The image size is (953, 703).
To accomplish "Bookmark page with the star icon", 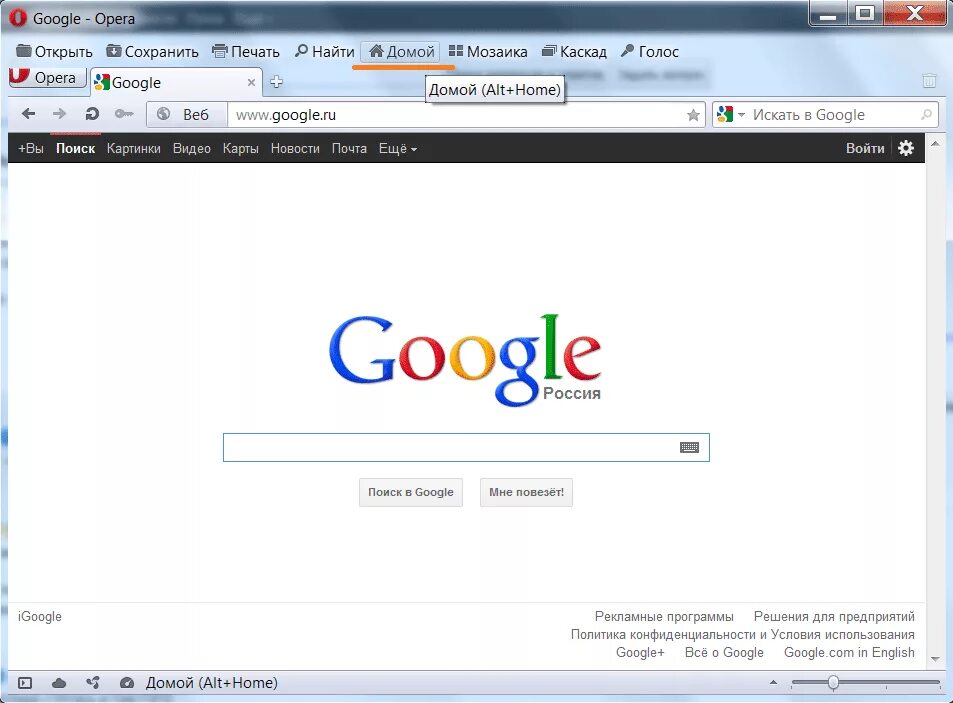I will pyautogui.click(x=693, y=115).
